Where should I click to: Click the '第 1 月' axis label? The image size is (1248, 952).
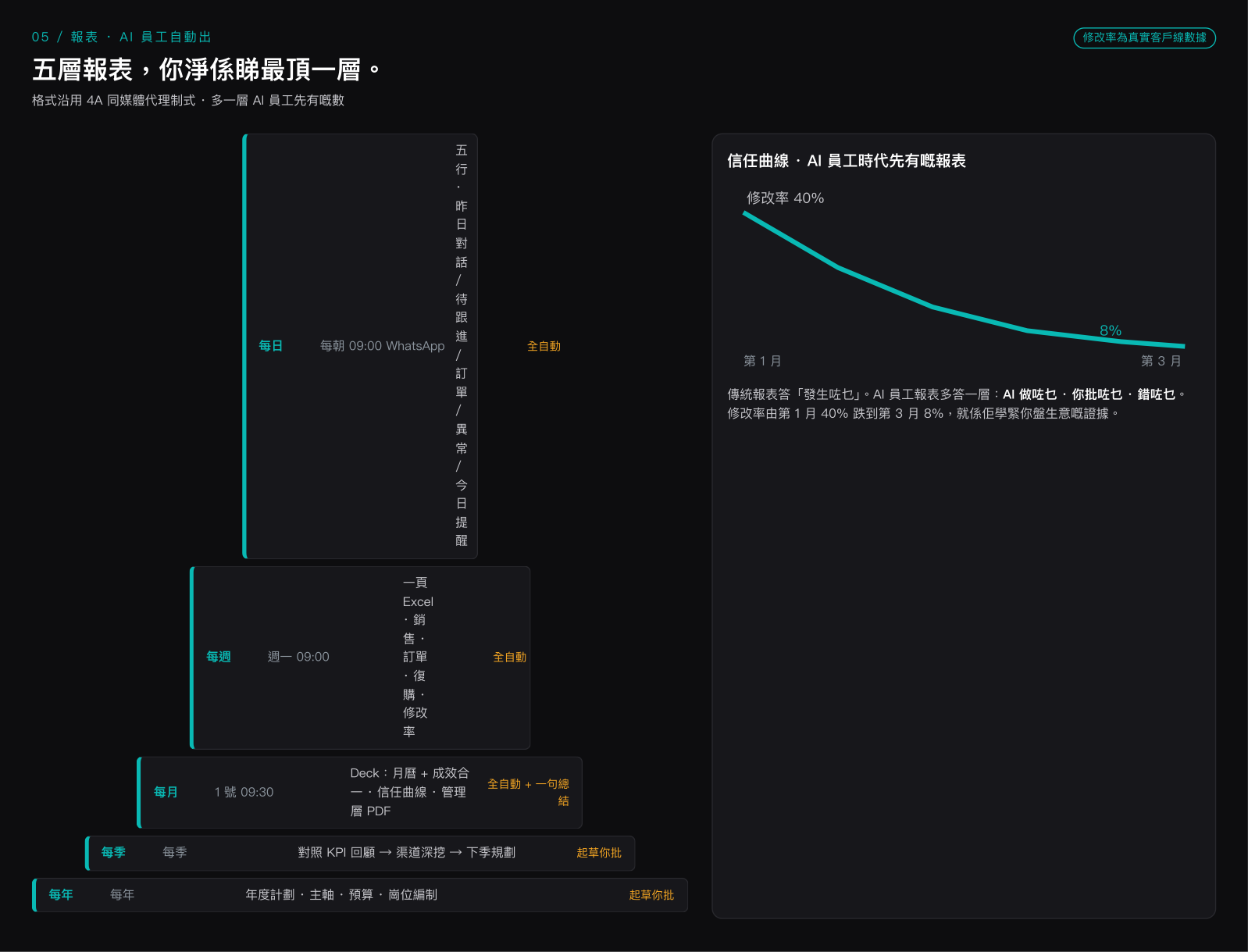pos(762,361)
